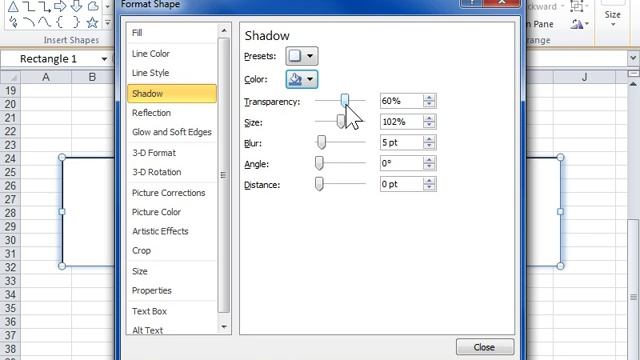
Task: Click the Angle slider thumb
Action: tap(319, 163)
